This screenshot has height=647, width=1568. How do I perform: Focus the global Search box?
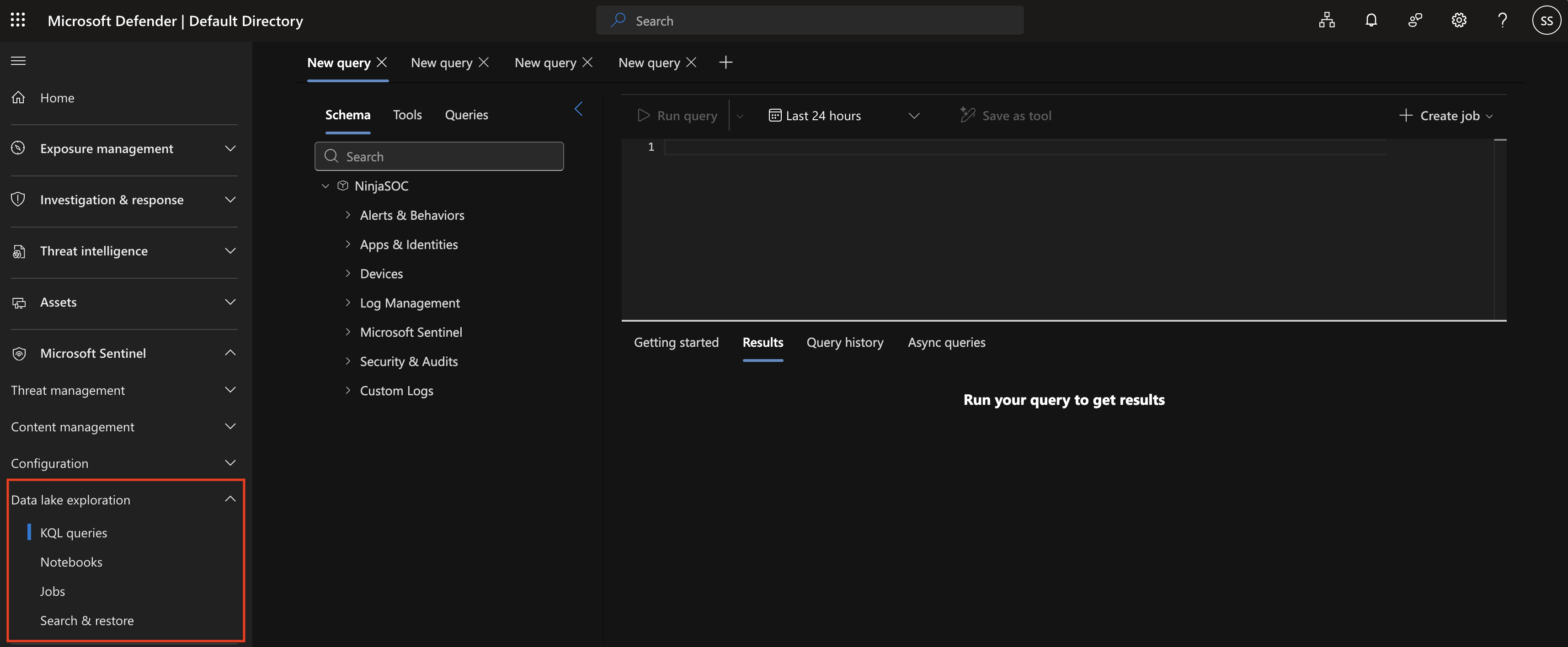point(810,20)
